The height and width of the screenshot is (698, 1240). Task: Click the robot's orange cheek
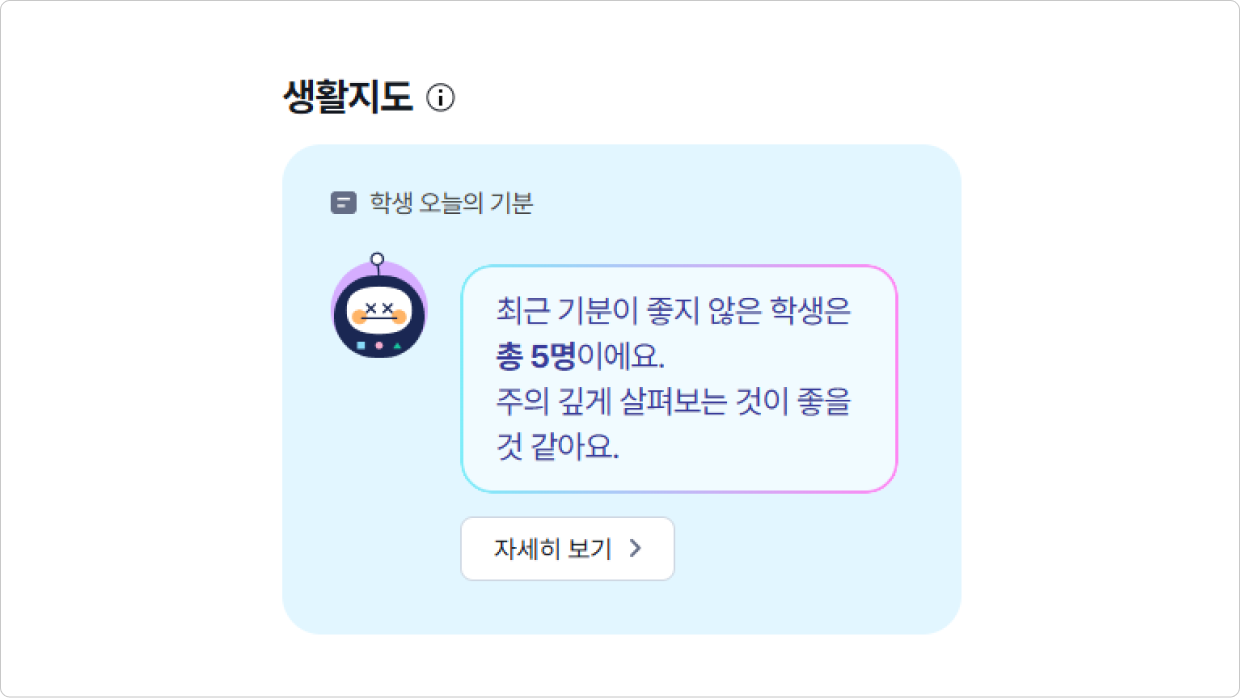357,318
